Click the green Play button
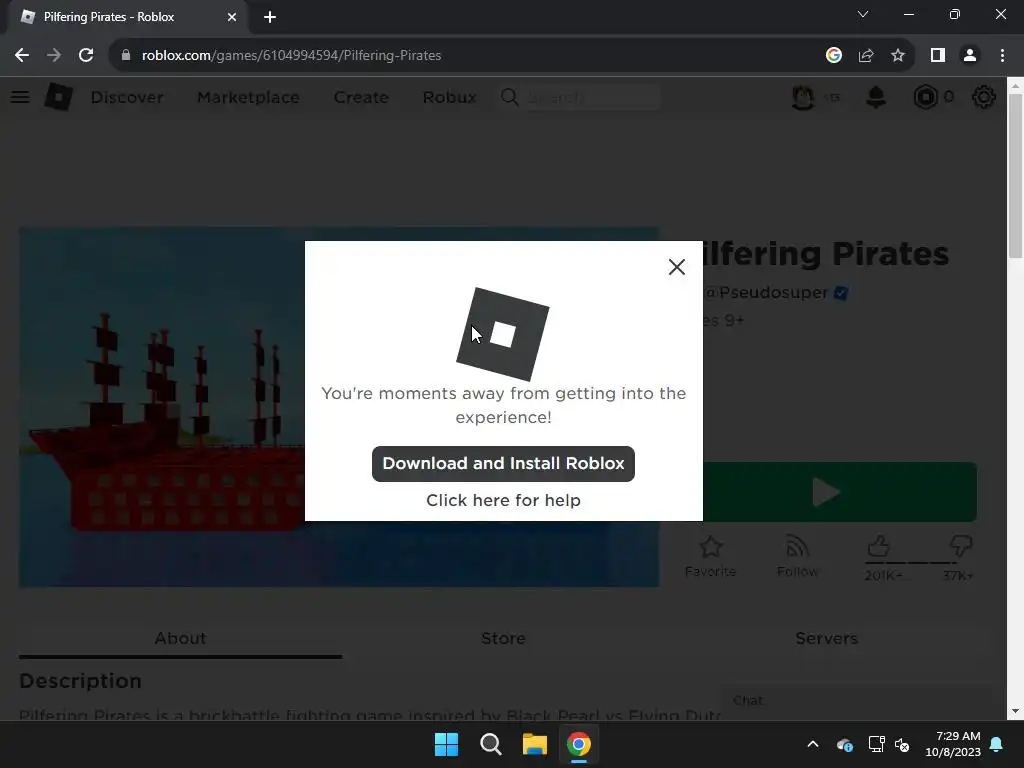This screenshot has width=1024, height=768. (x=840, y=492)
